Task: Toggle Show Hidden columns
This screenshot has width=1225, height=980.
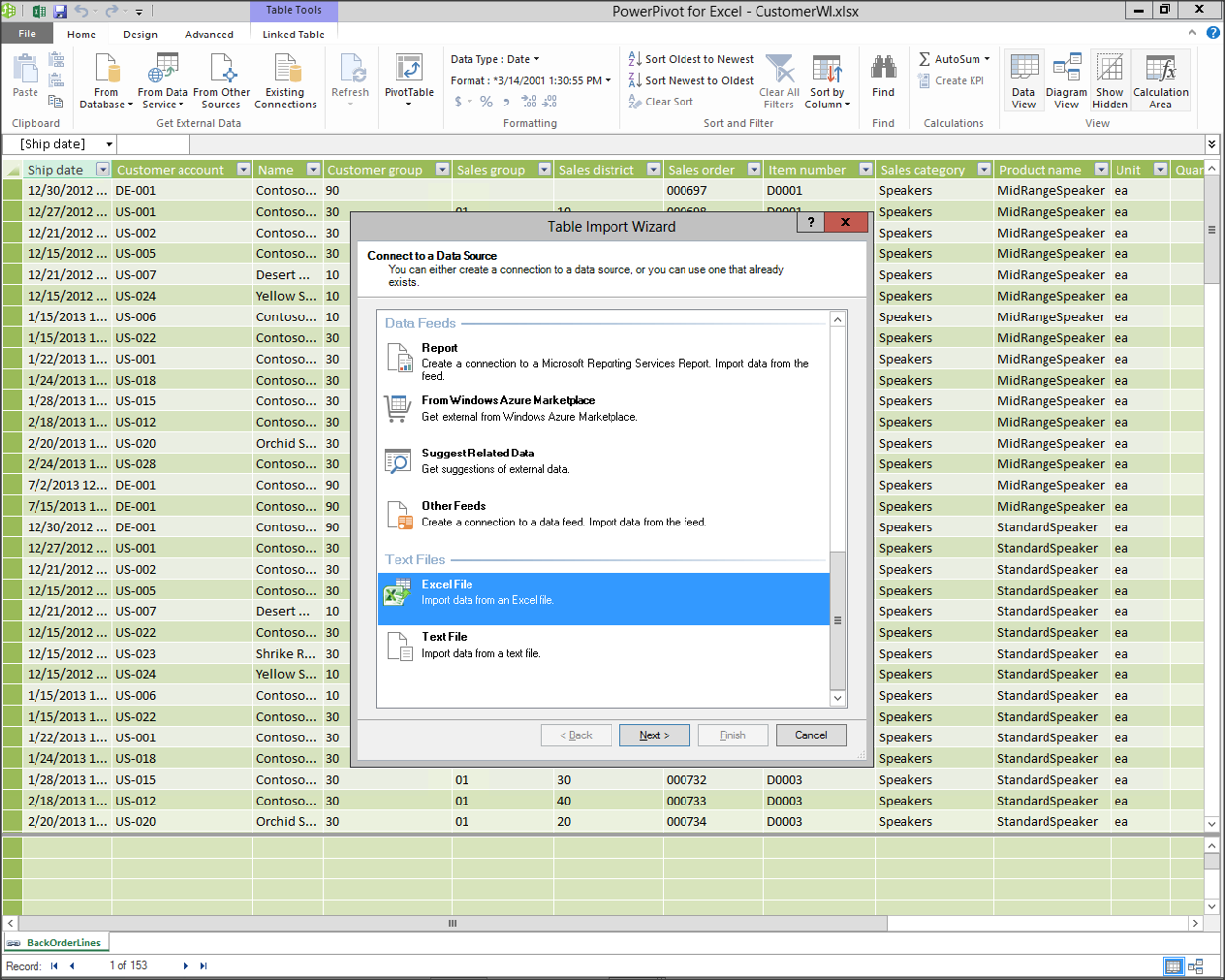Action: [1110, 81]
